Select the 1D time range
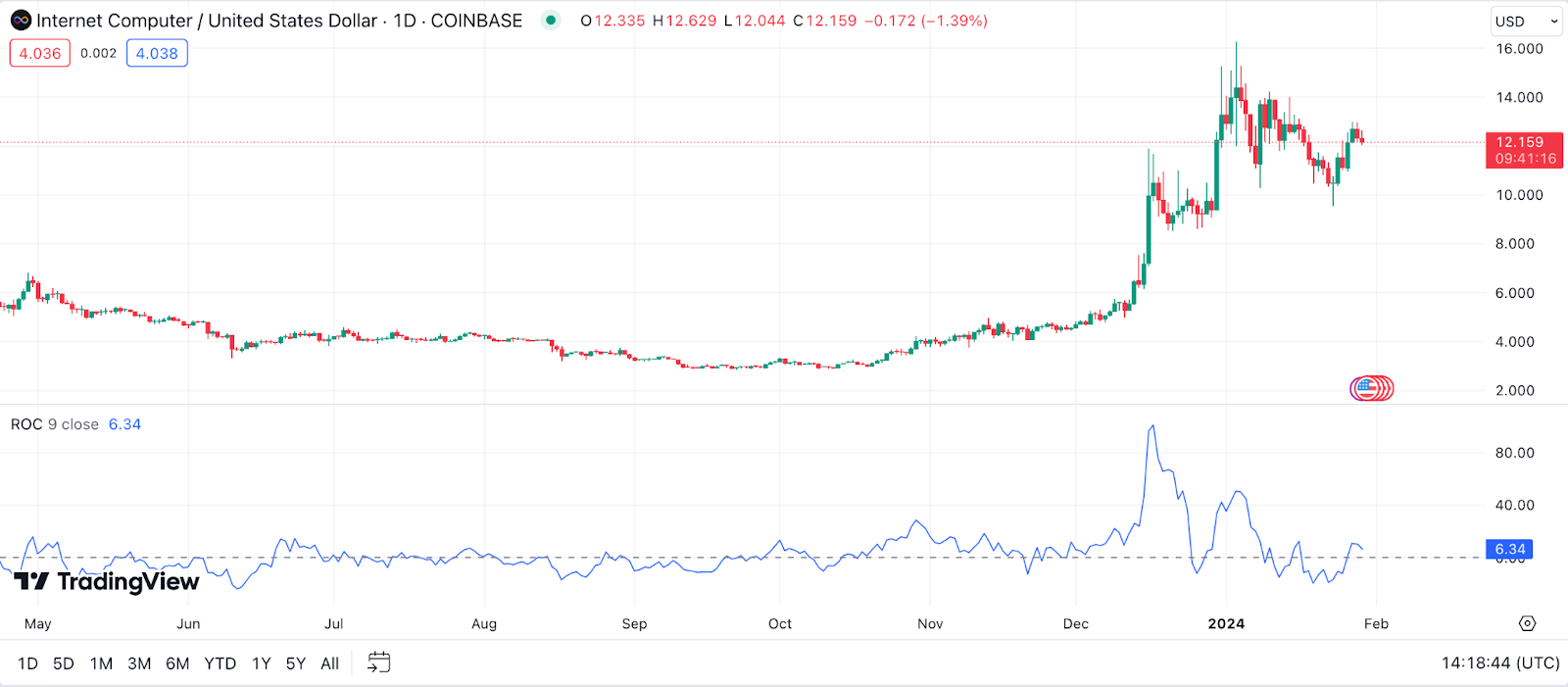The width and height of the screenshot is (1568, 687). click(x=28, y=663)
